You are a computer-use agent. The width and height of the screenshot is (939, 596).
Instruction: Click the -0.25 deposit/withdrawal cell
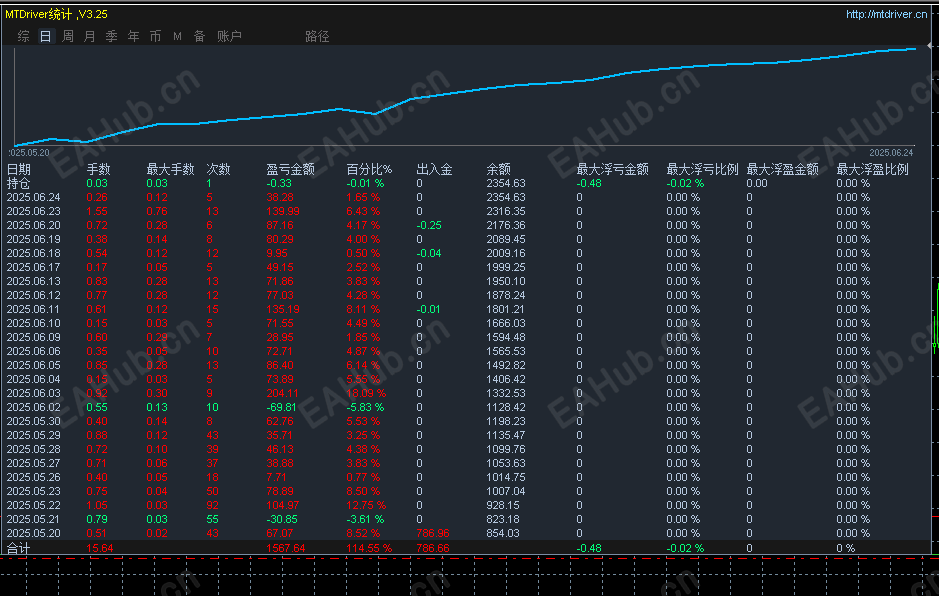point(429,225)
